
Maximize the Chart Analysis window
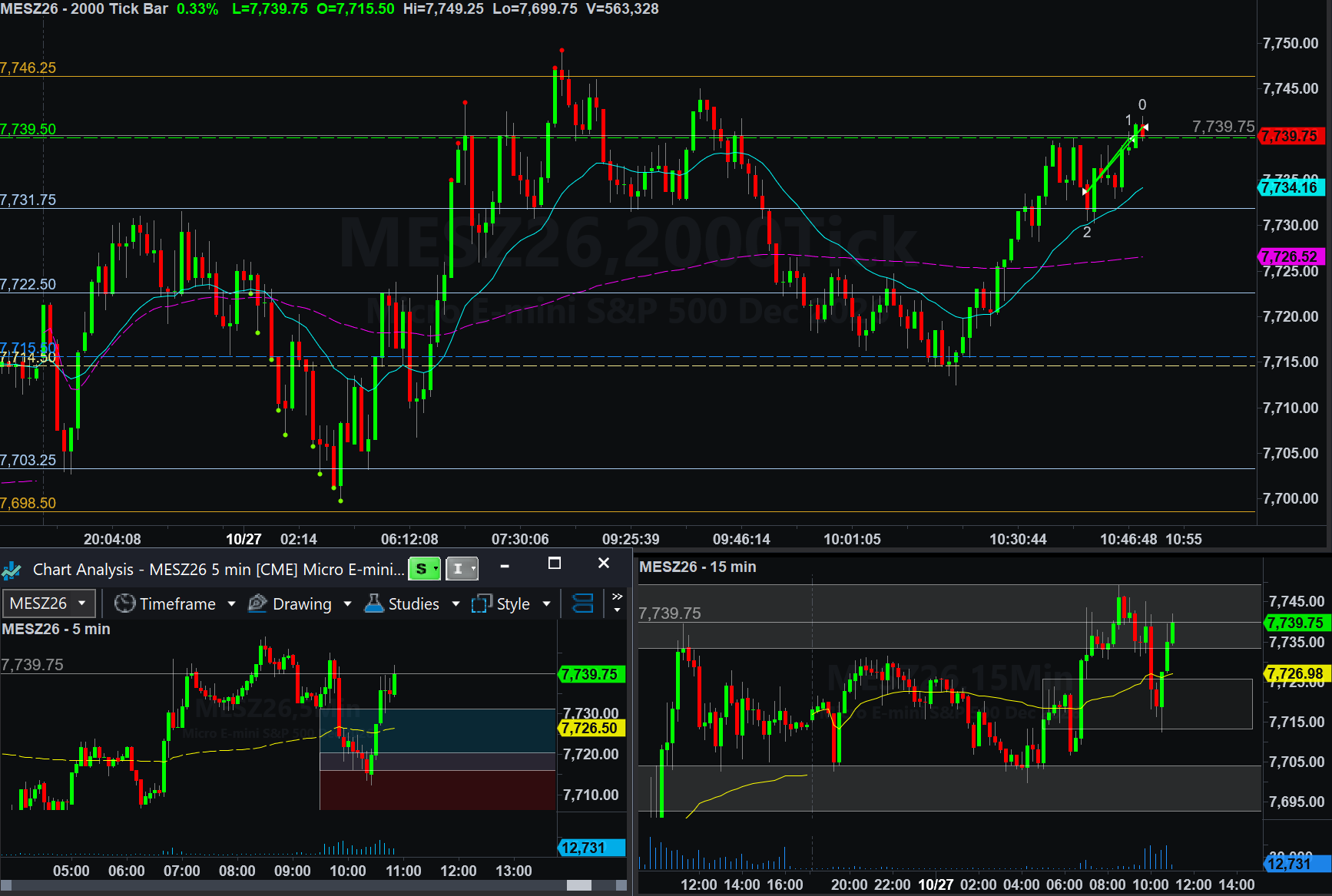[554, 564]
